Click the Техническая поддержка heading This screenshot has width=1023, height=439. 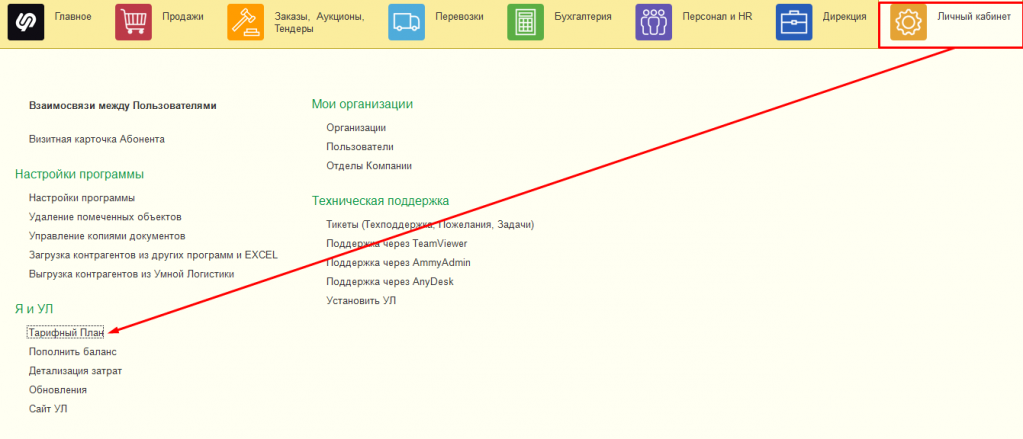[x=380, y=201]
